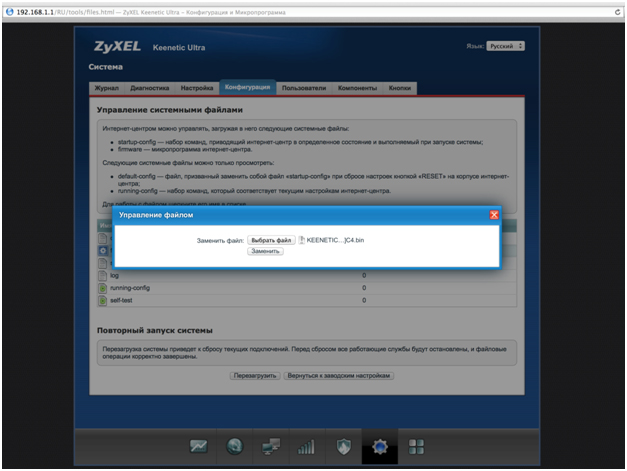Click the running-config file icon
Image resolution: width=627 pixels, height=471 pixels.
pyautogui.click(x=102, y=287)
